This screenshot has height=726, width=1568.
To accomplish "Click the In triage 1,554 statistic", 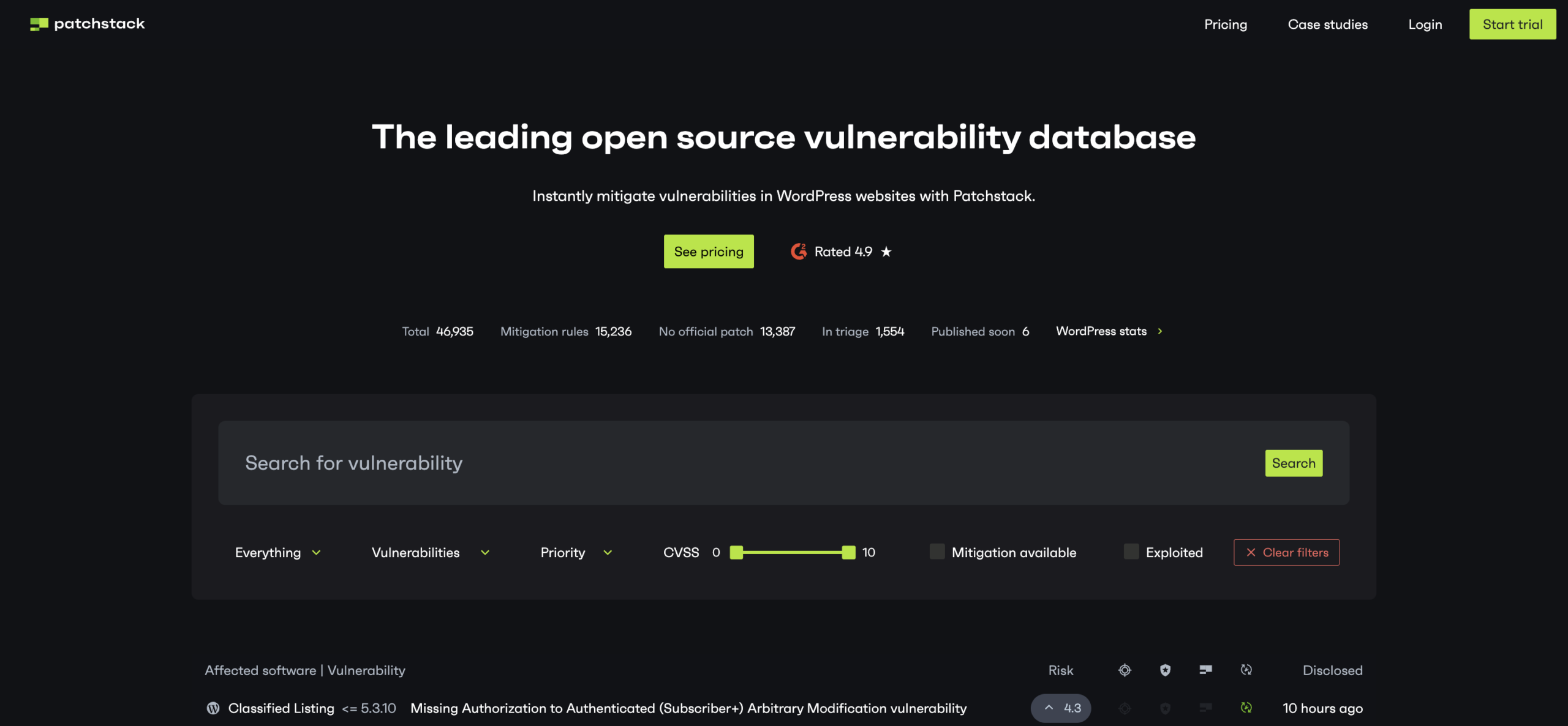I will [863, 331].
